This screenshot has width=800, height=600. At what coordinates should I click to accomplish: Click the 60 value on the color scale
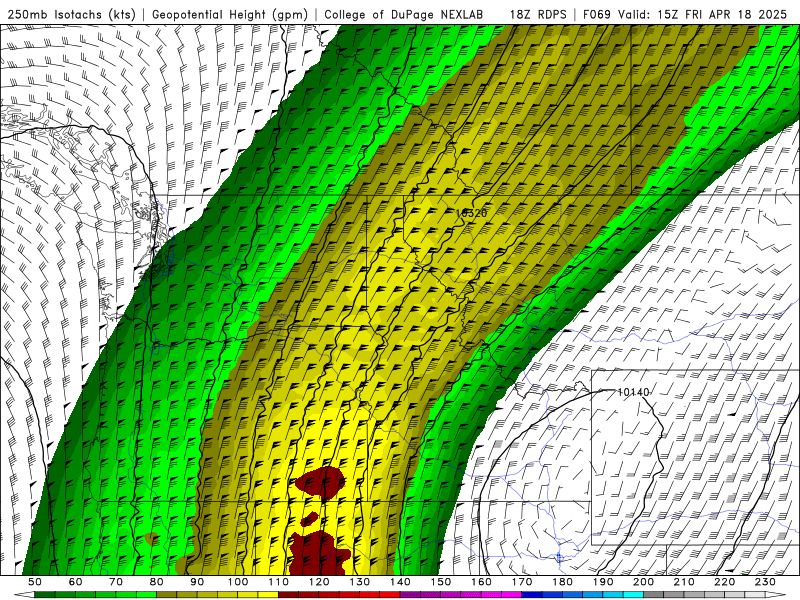pyautogui.click(x=75, y=582)
